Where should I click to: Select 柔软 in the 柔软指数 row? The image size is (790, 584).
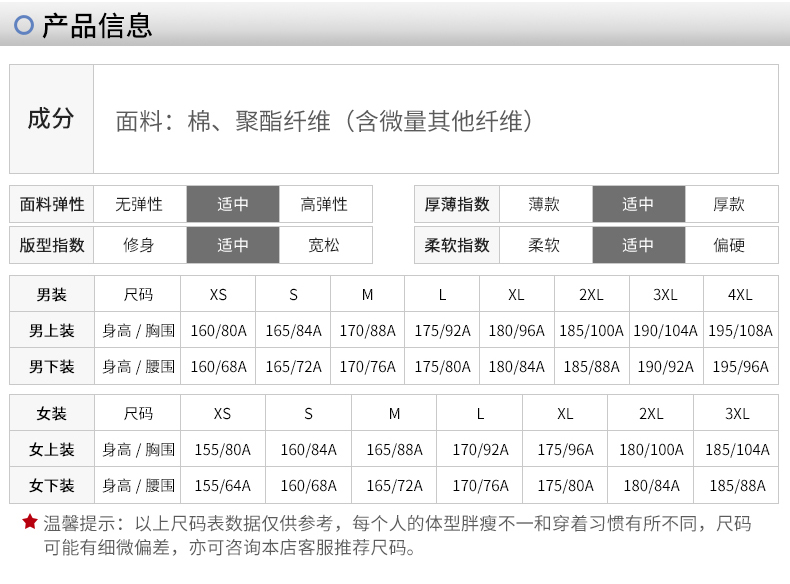pyautogui.click(x=545, y=245)
